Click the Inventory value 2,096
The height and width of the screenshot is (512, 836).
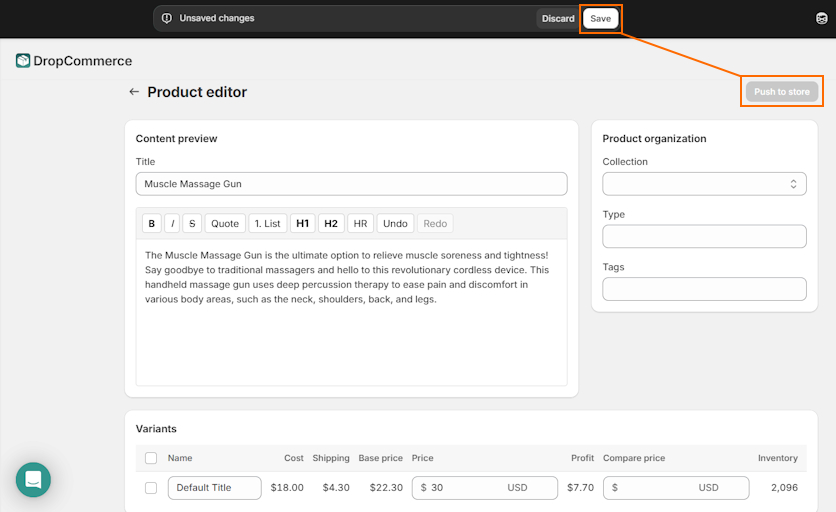784,487
